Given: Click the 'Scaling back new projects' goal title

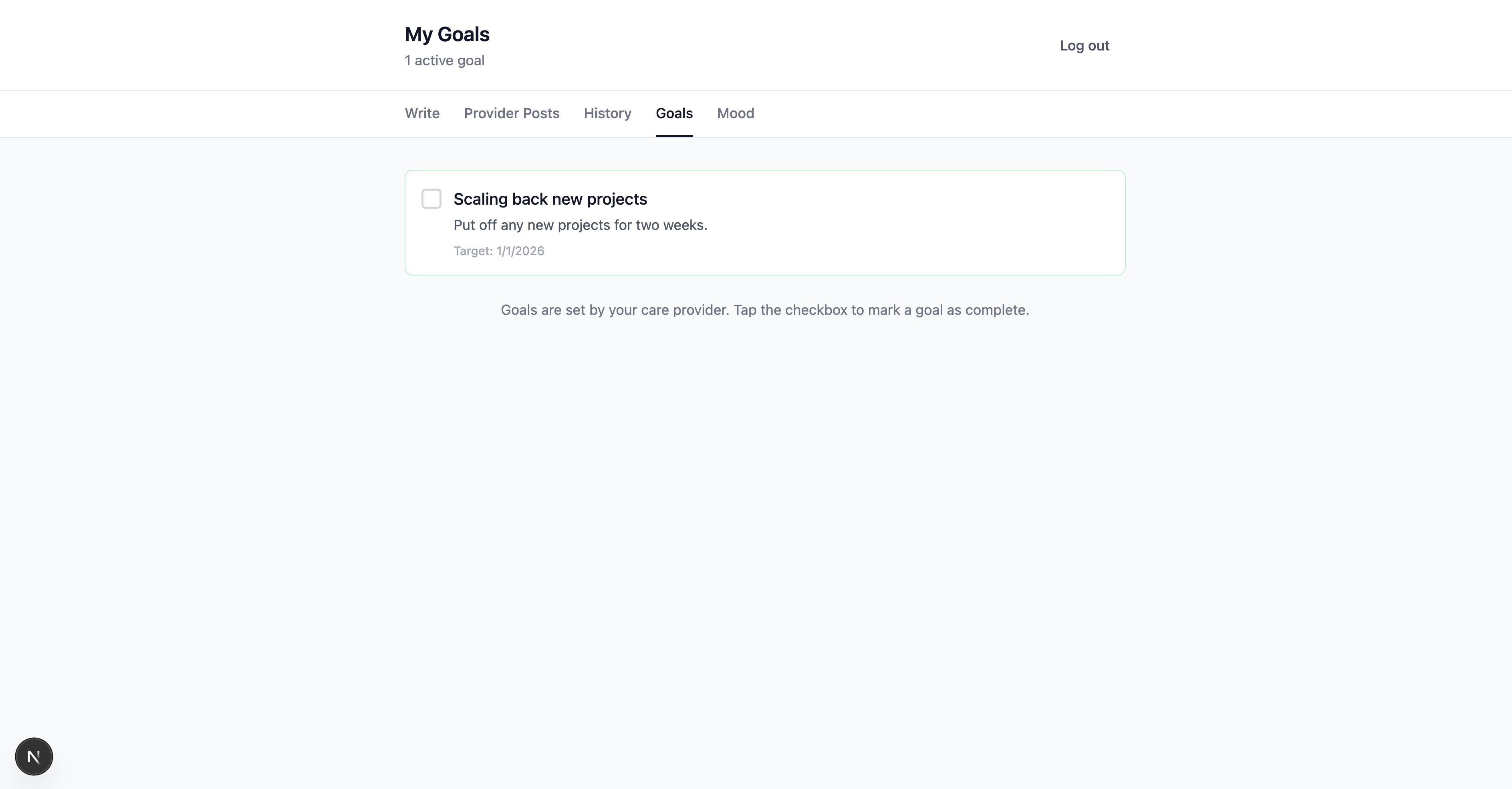Looking at the screenshot, I should tap(550, 199).
